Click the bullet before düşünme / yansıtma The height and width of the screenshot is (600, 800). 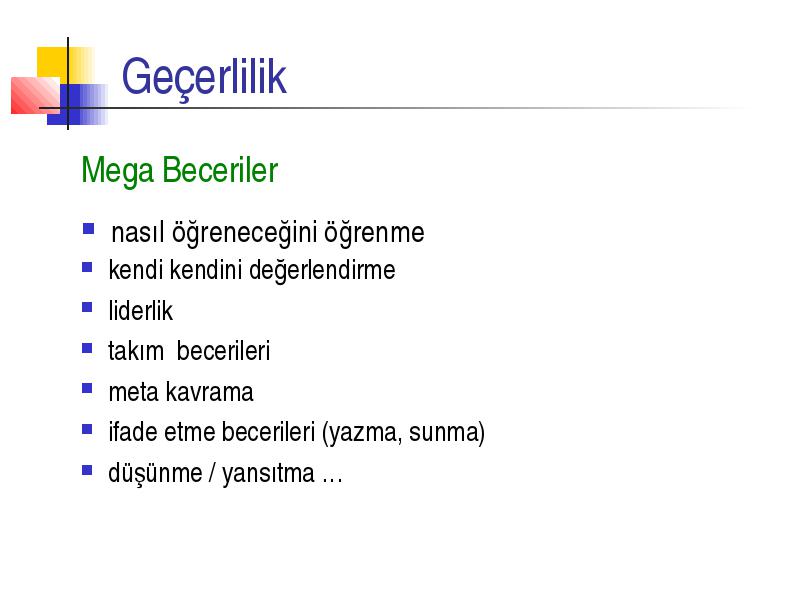(x=87, y=470)
